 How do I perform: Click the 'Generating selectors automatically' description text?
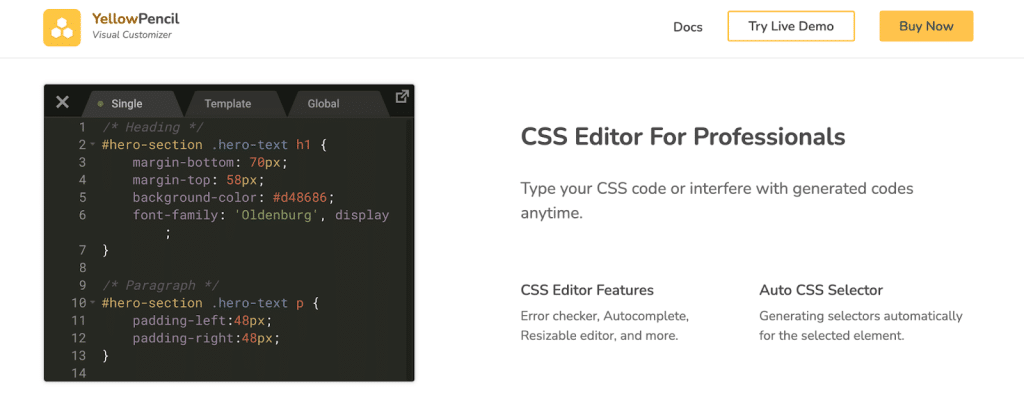point(861,326)
